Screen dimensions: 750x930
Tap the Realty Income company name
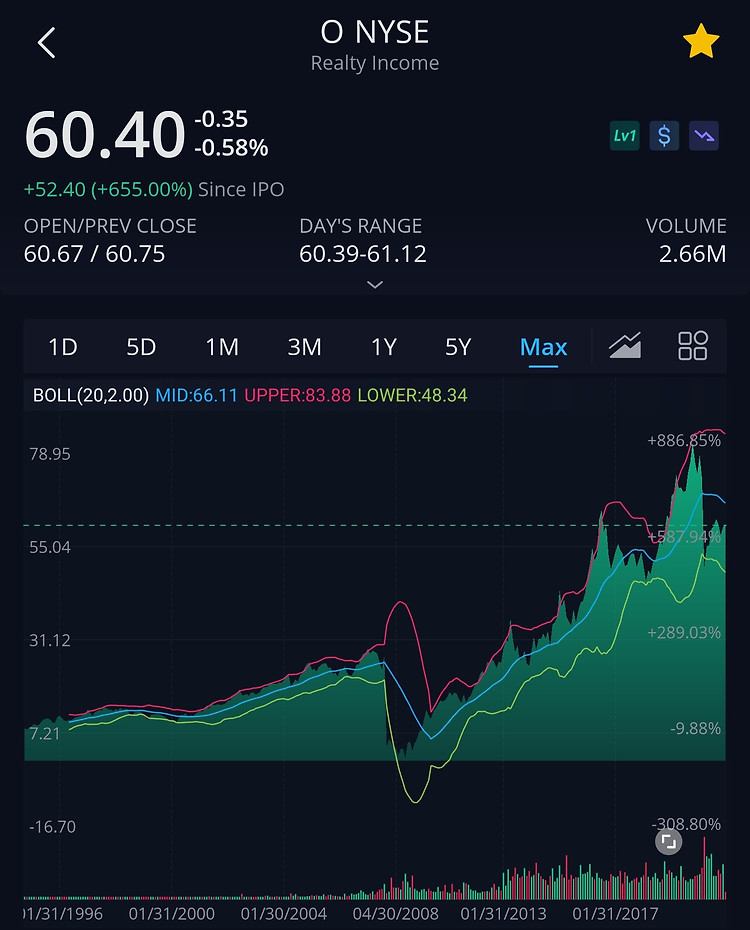click(375, 63)
